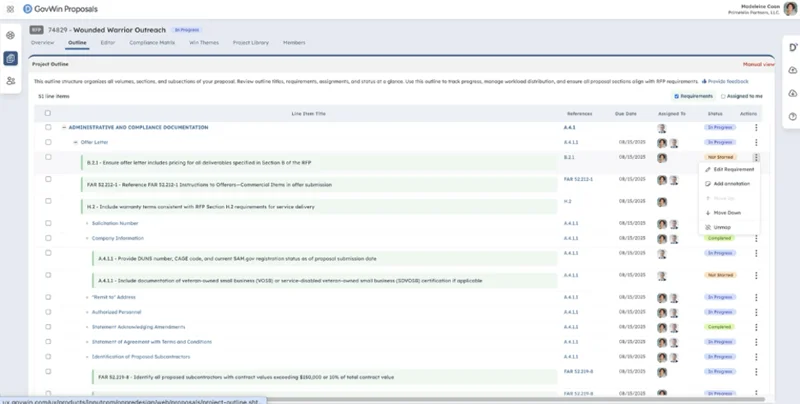
Task: Open the team members icon in sidebar
Action: coord(11,81)
